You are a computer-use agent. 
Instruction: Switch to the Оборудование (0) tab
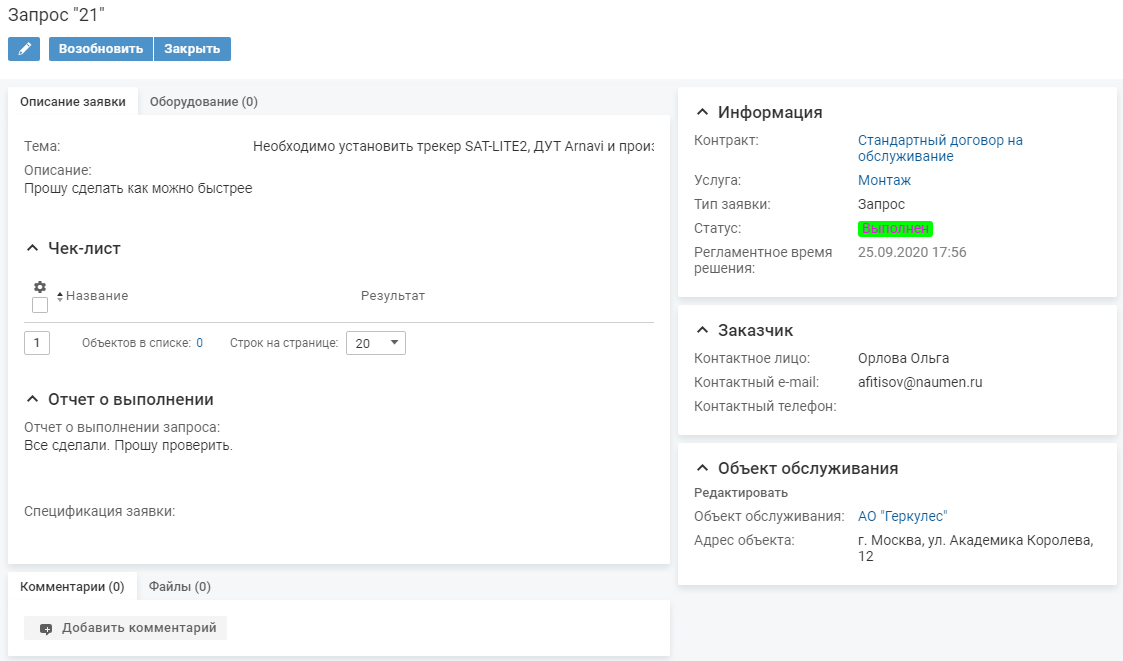coord(204,101)
